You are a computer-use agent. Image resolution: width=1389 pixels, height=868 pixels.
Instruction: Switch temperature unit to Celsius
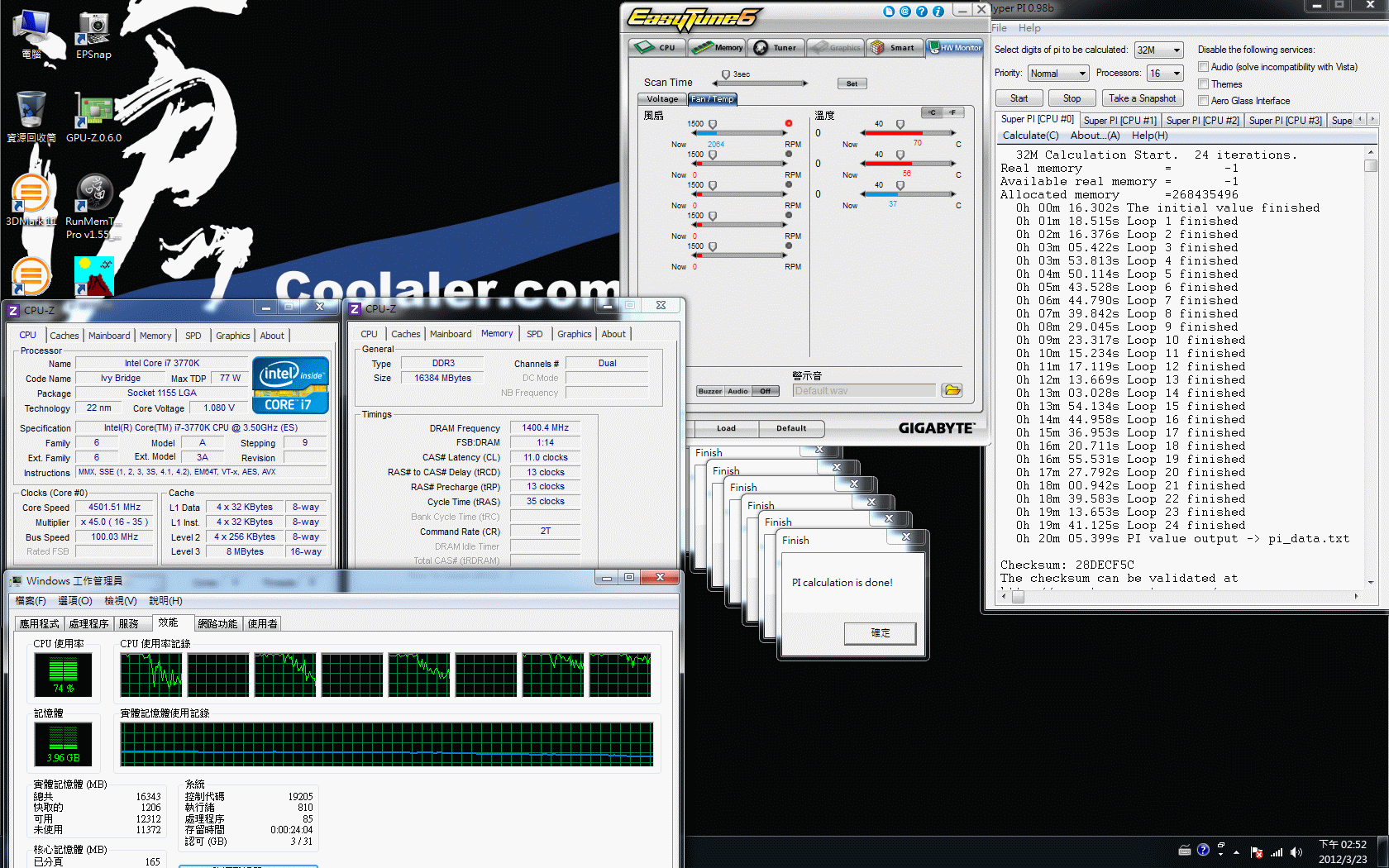[932, 112]
